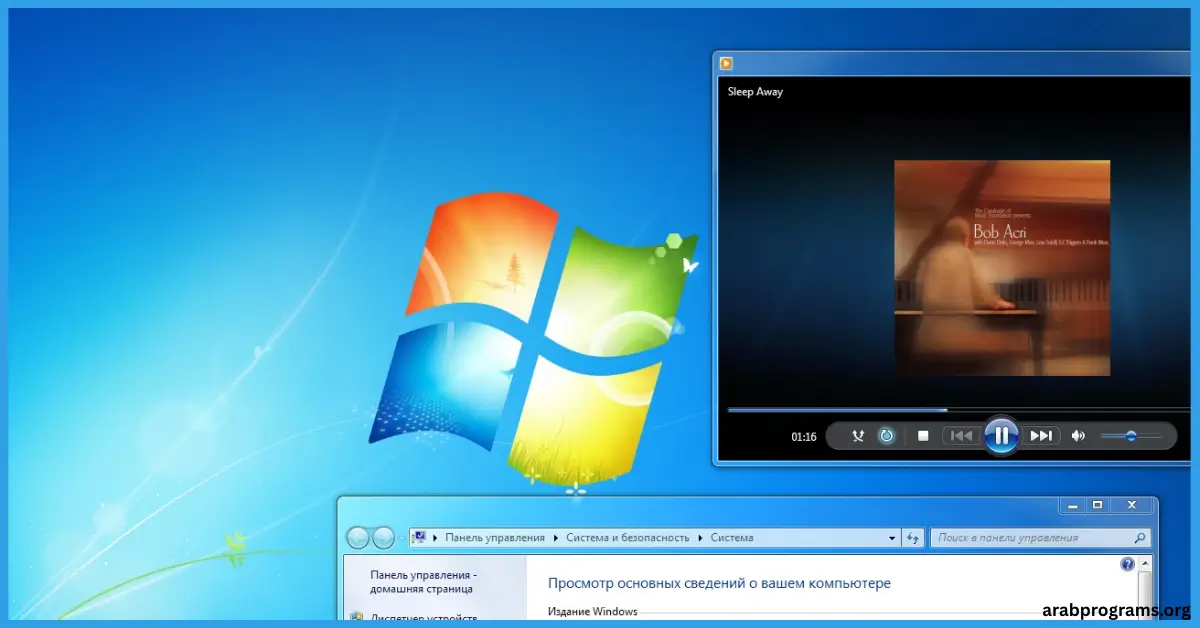Stop the song in Media Player
The image size is (1200, 628).
923,436
